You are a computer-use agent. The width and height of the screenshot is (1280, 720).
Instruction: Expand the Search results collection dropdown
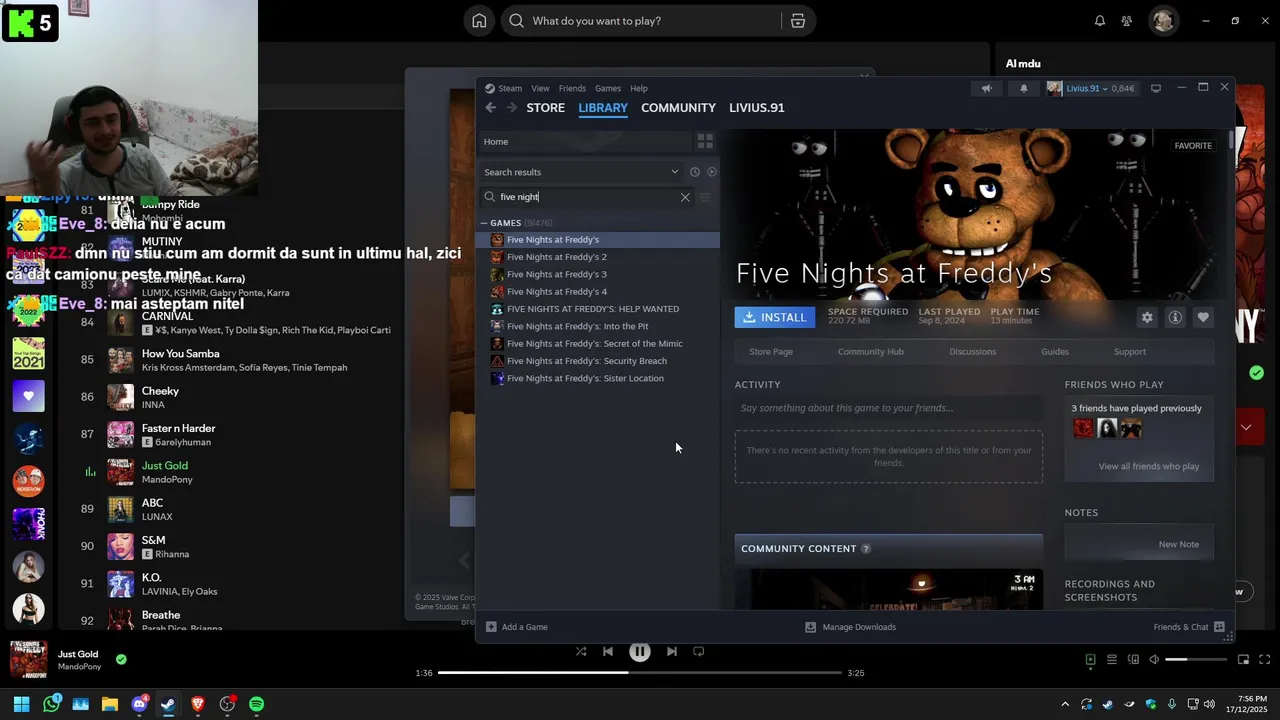click(674, 172)
